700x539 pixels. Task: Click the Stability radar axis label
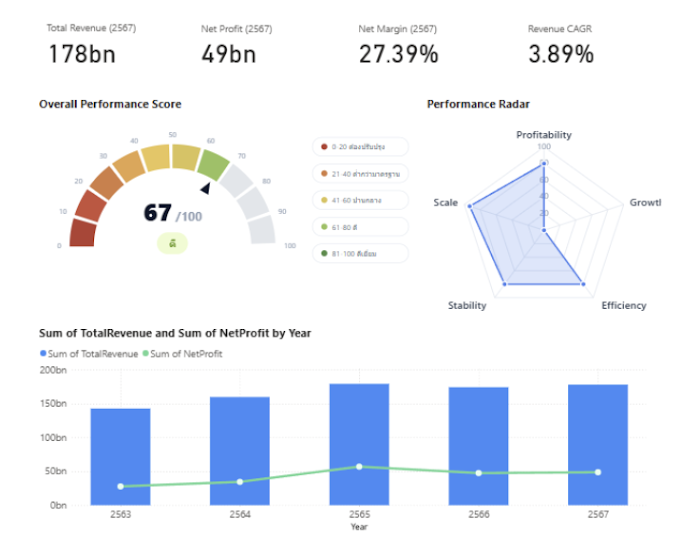coord(467,305)
